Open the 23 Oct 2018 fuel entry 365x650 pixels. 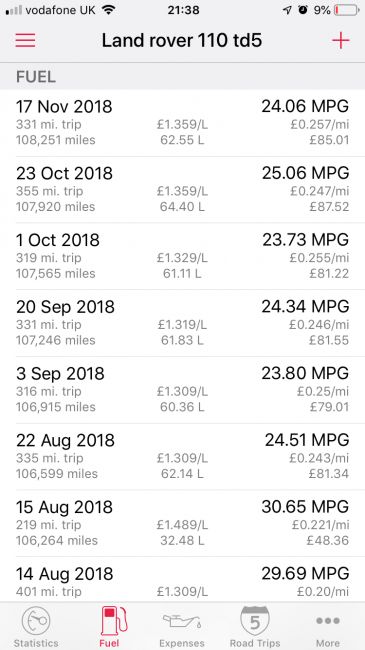click(x=182, y=190)
